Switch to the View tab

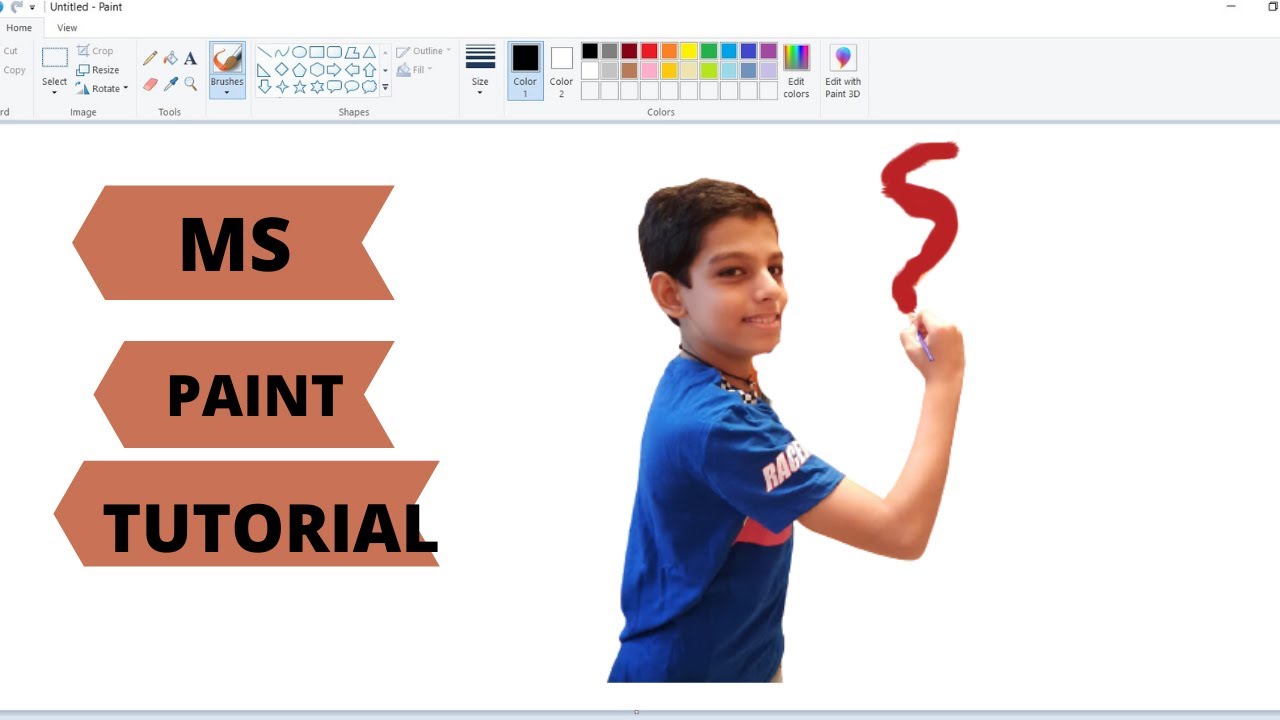(x=67, y=28)
